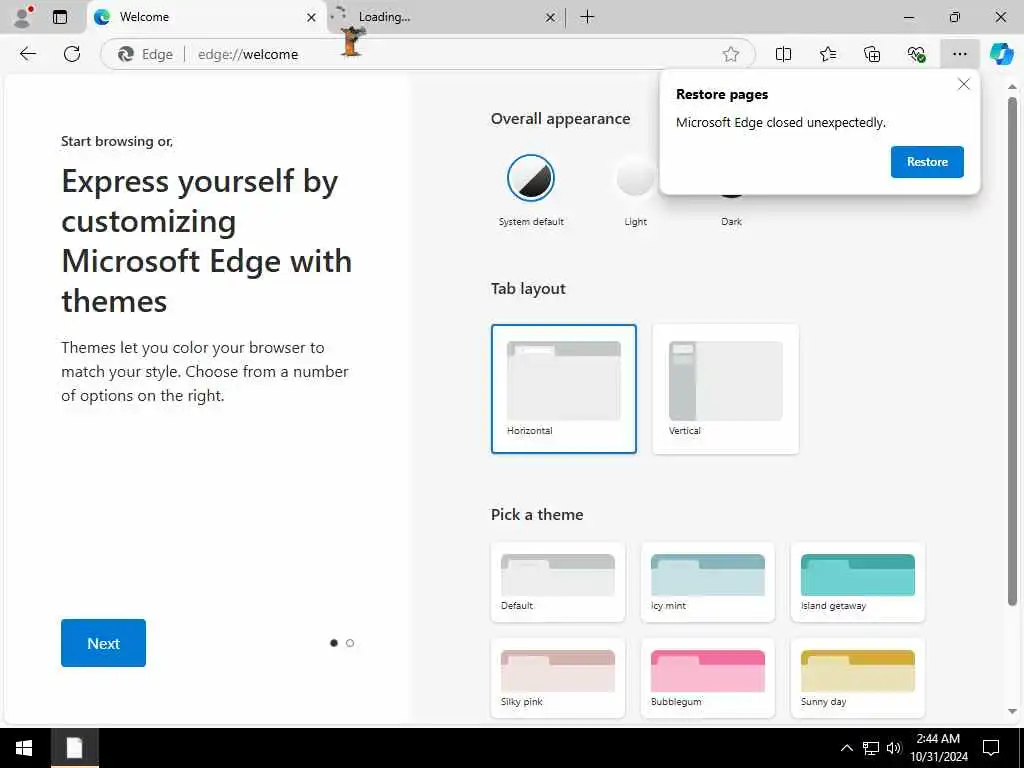Close the Welcome tab
This screenshot has width=1024, height=768.
pos(312,18)
